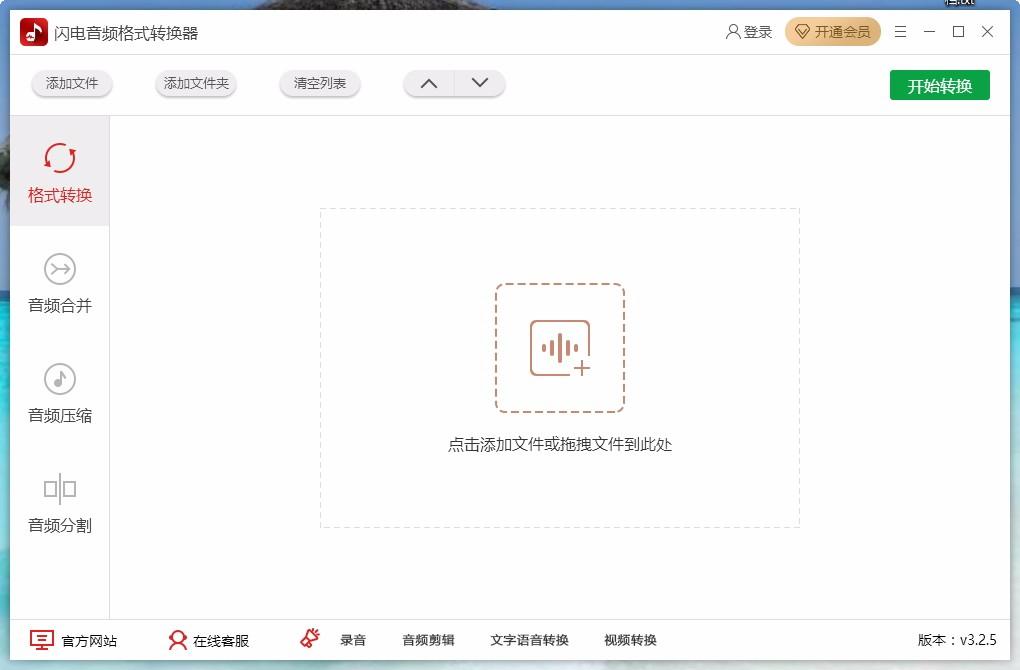Click 点击添加文件或拖拽文件到此处 text
Image resolution: width=1020 pixels, height=670 pixels.
559,445
